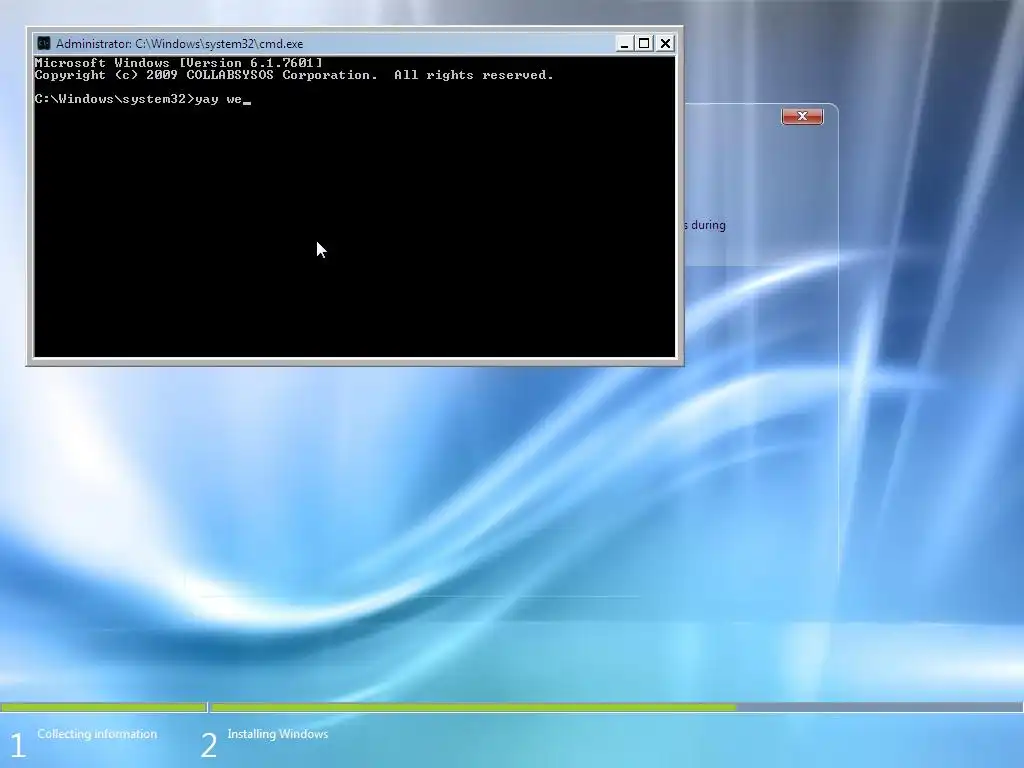The height and width of the screenshot is (768, 1024).
Task: Click the 'Installing Windows' step label
Action: click(x=278, y=734)
